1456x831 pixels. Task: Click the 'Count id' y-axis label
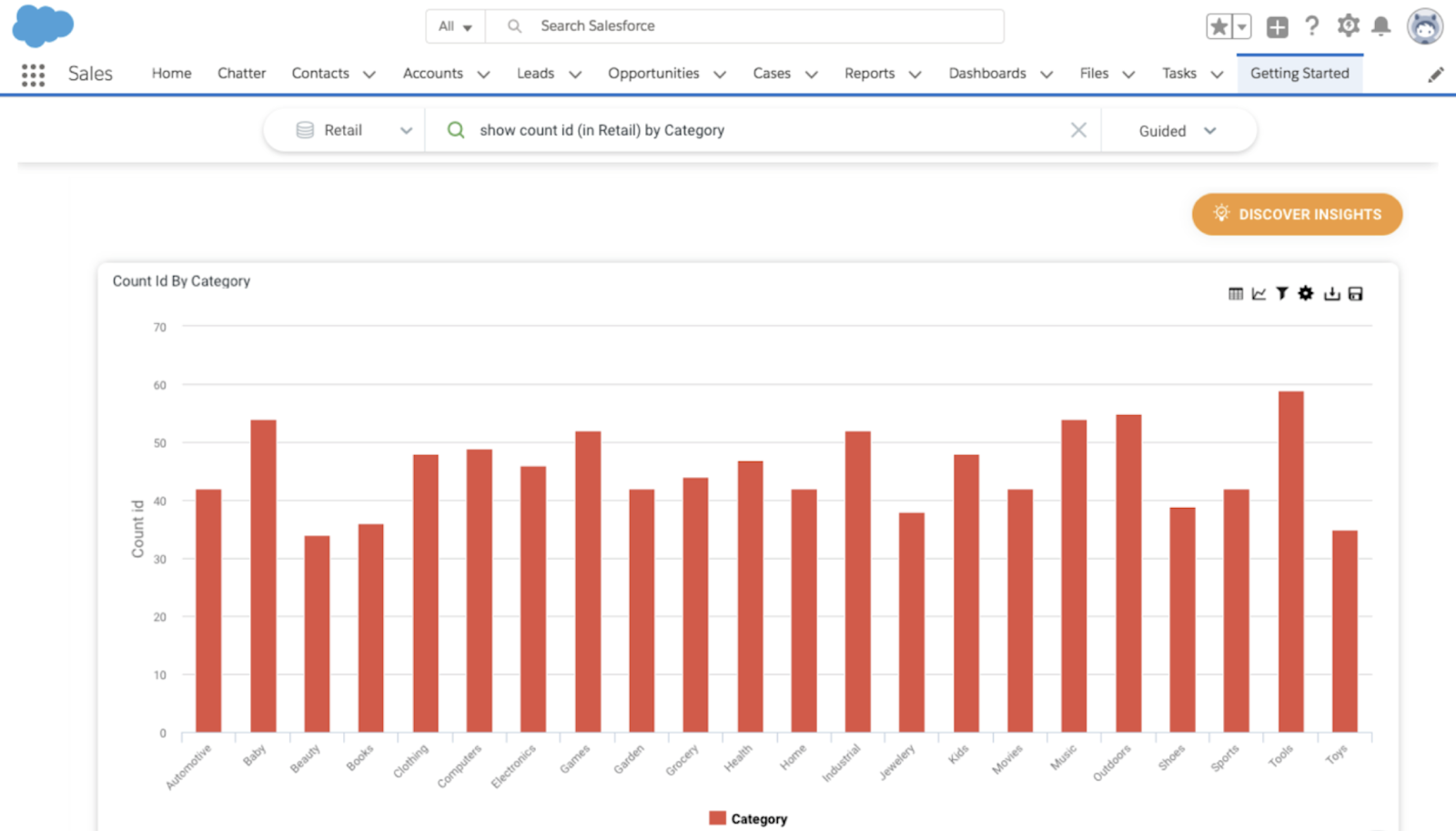pyautogui.click(x=138, y=529)
